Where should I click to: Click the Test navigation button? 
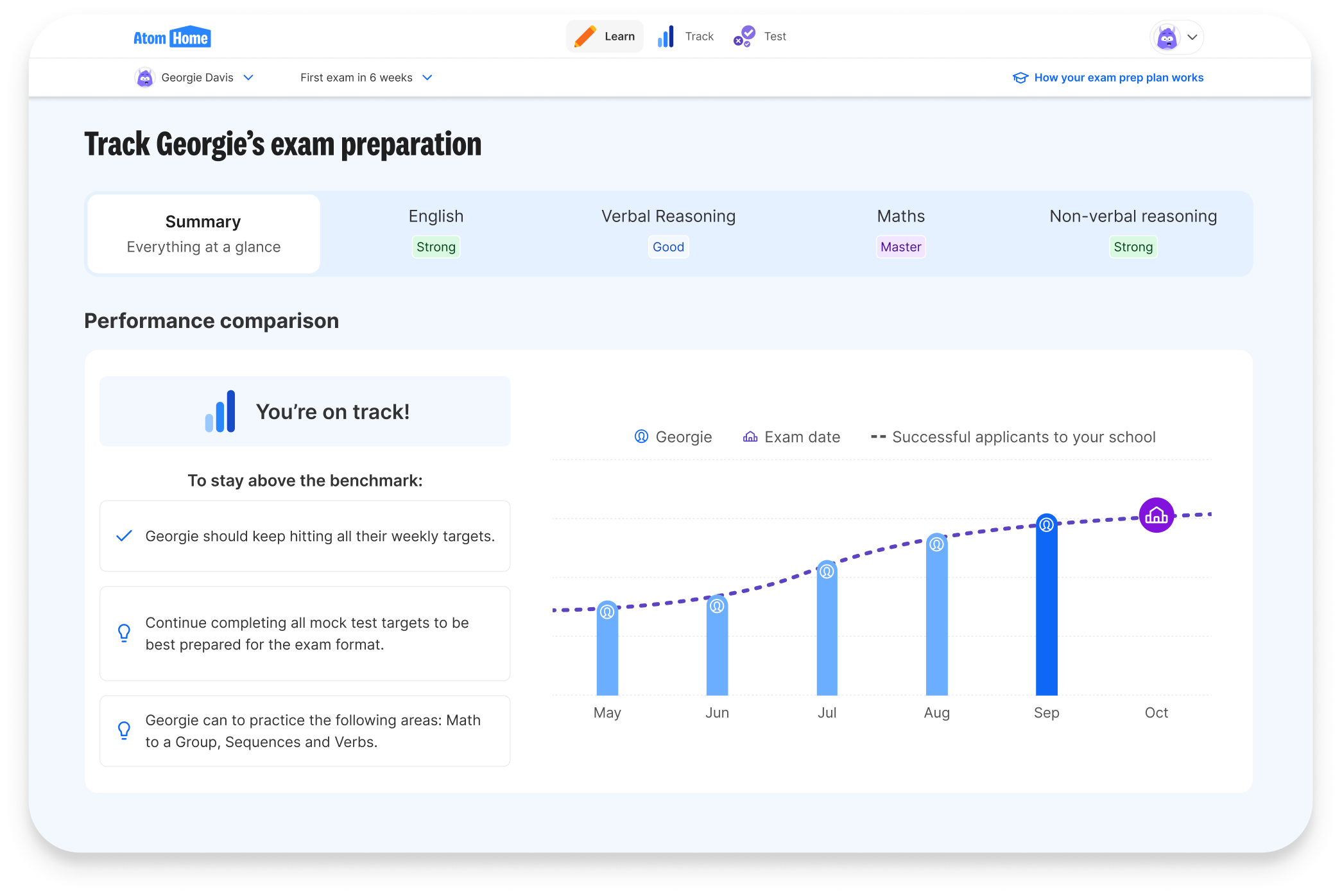[775, 37]
